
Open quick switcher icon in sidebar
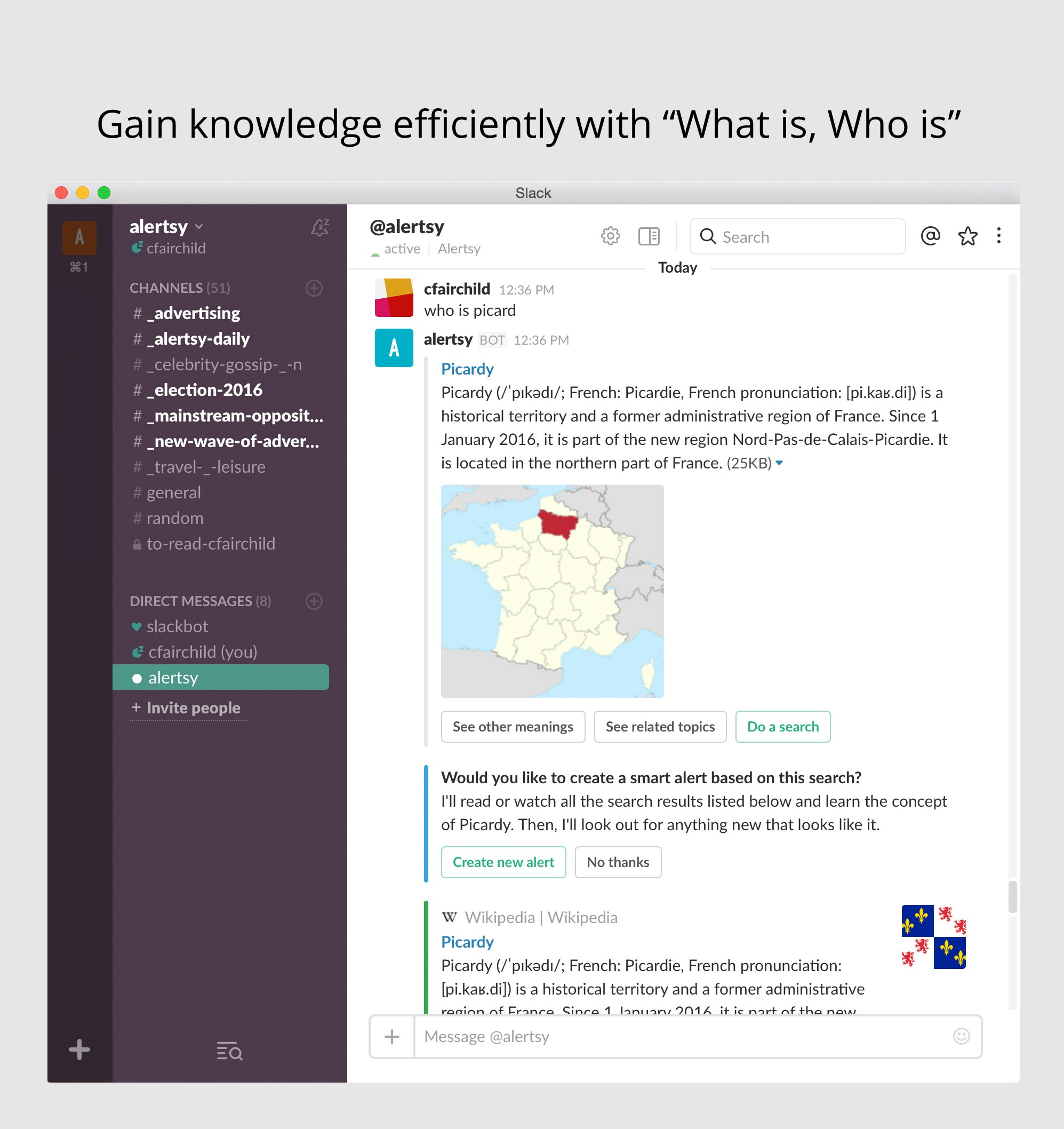coord(229,1051)
